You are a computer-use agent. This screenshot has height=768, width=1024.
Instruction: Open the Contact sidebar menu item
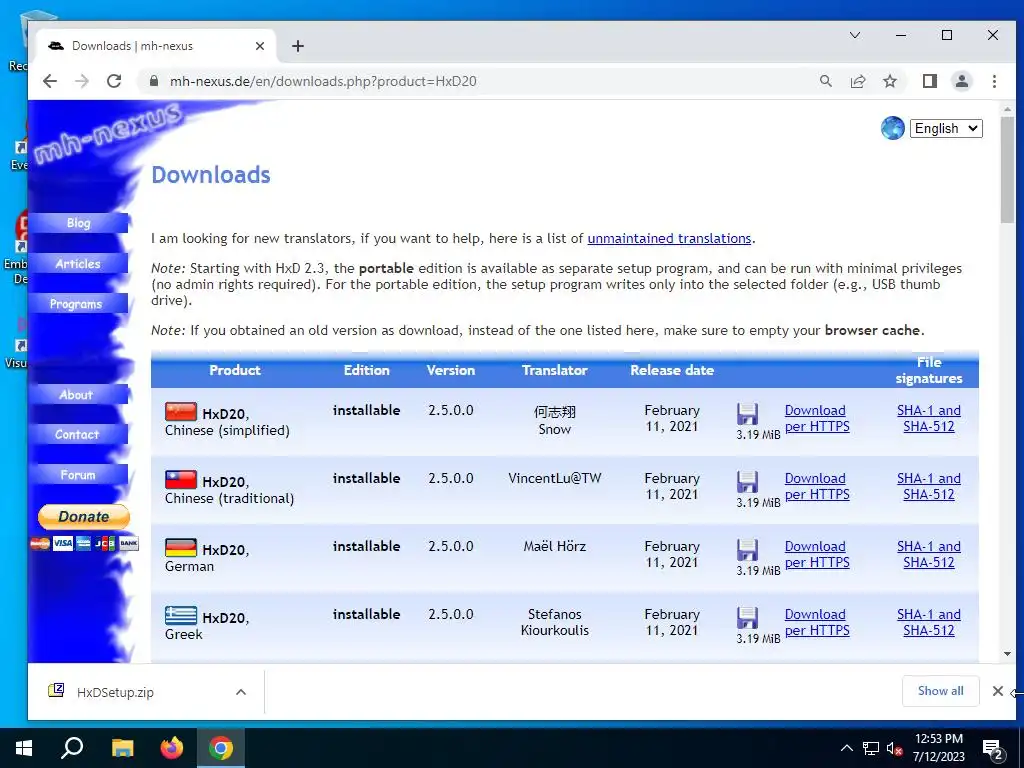[77, 434]
